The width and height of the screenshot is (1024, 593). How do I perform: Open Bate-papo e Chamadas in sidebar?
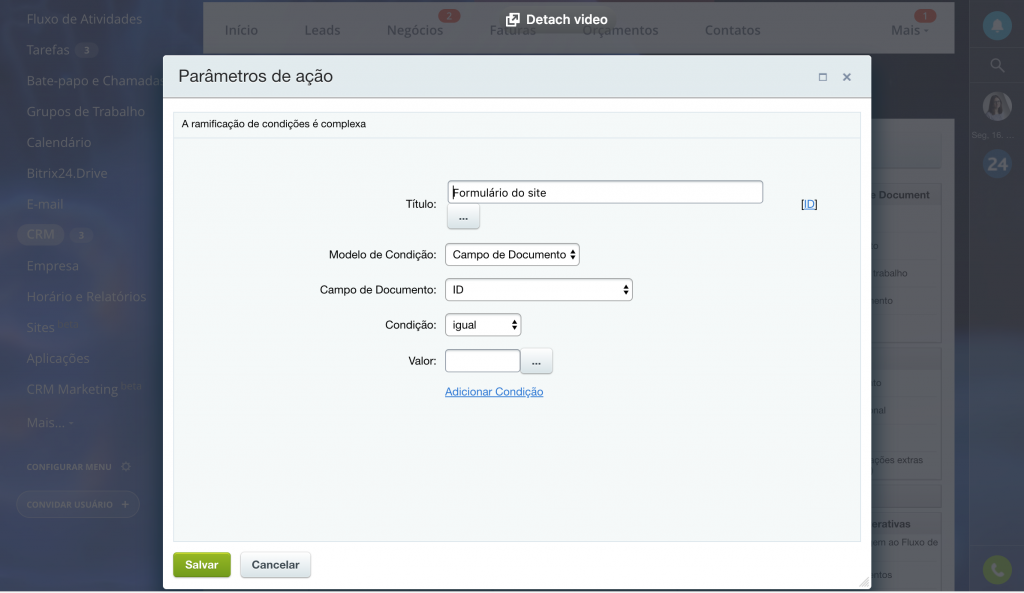(x=94, y=80)
